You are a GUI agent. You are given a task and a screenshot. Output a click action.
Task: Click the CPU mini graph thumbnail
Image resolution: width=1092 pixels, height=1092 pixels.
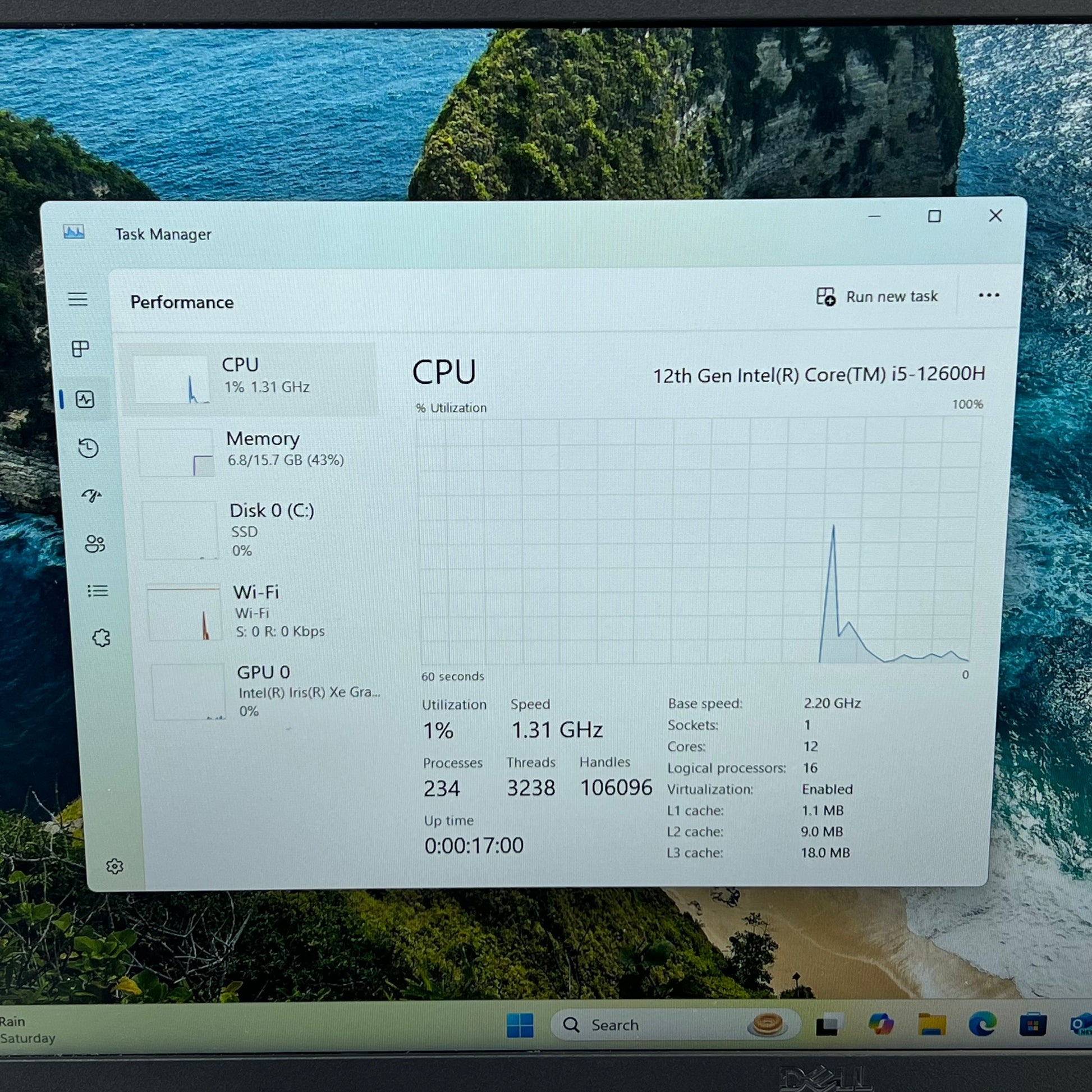click(x=171, y=379)
